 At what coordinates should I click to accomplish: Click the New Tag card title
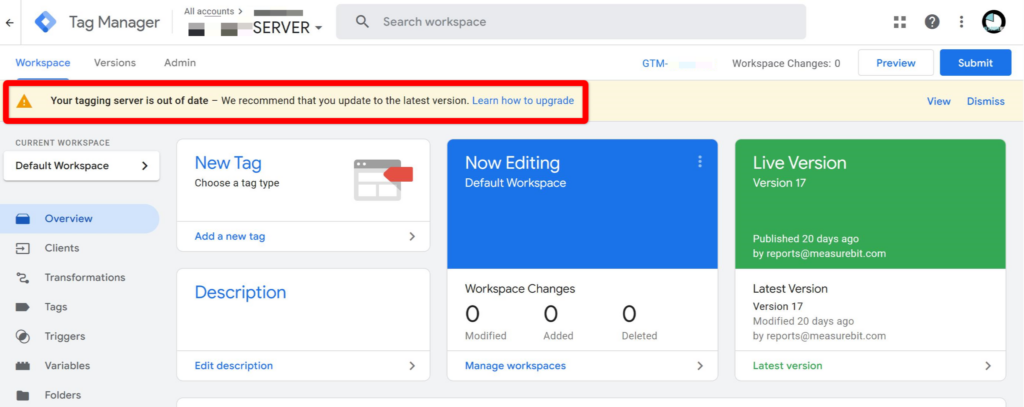click(228, 163)
